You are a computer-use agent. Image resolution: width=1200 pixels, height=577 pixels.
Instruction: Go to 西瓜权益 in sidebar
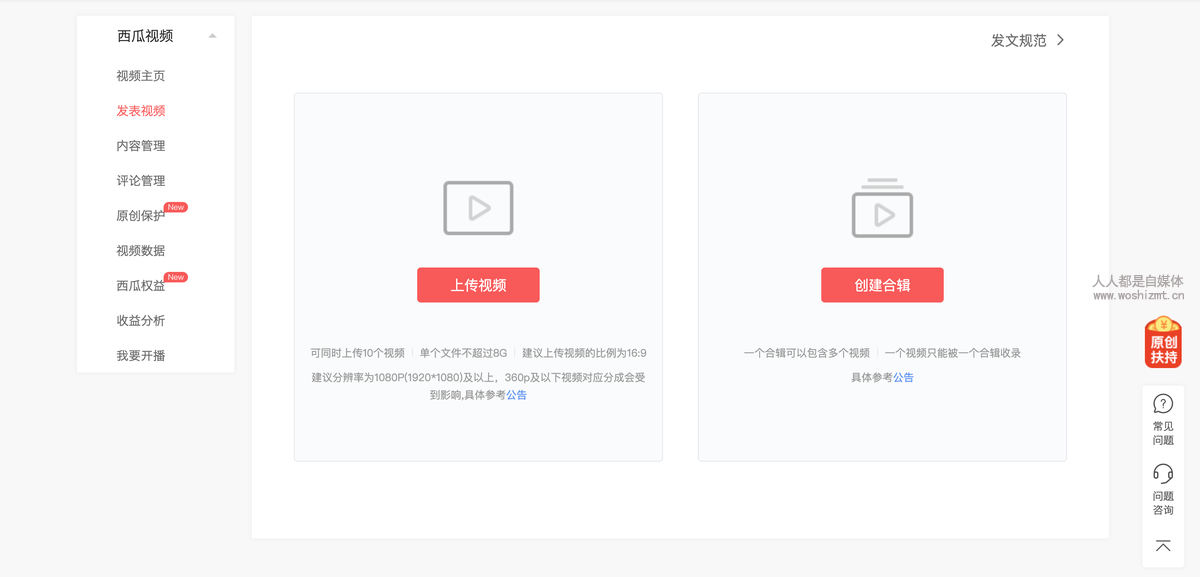pyautogui.click(x=141, y=286)
